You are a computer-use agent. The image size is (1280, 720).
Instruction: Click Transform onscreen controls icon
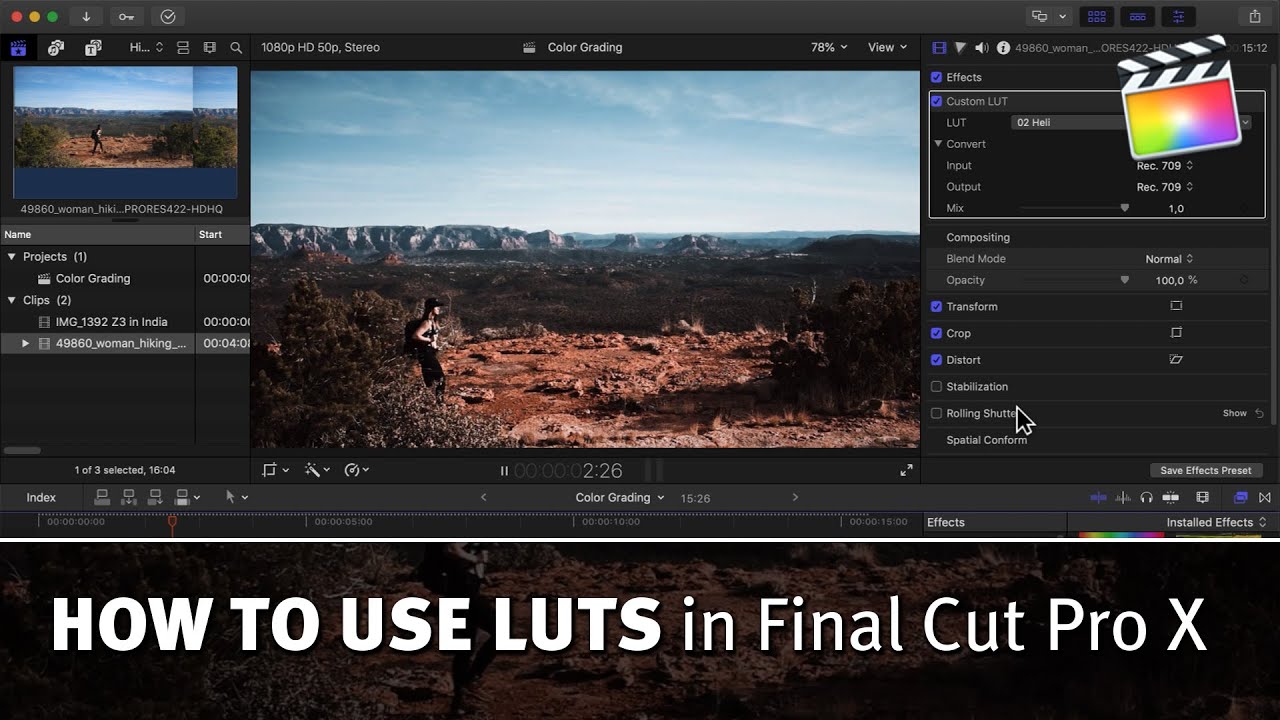pyautogui.click(x=1176, y=307)
